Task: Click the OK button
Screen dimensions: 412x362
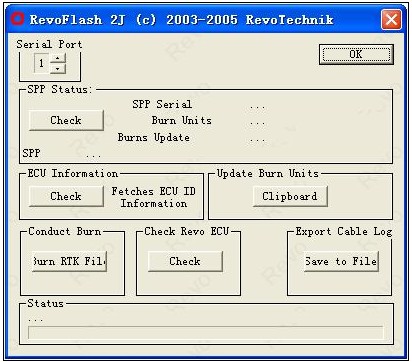Action: [356, 54]
